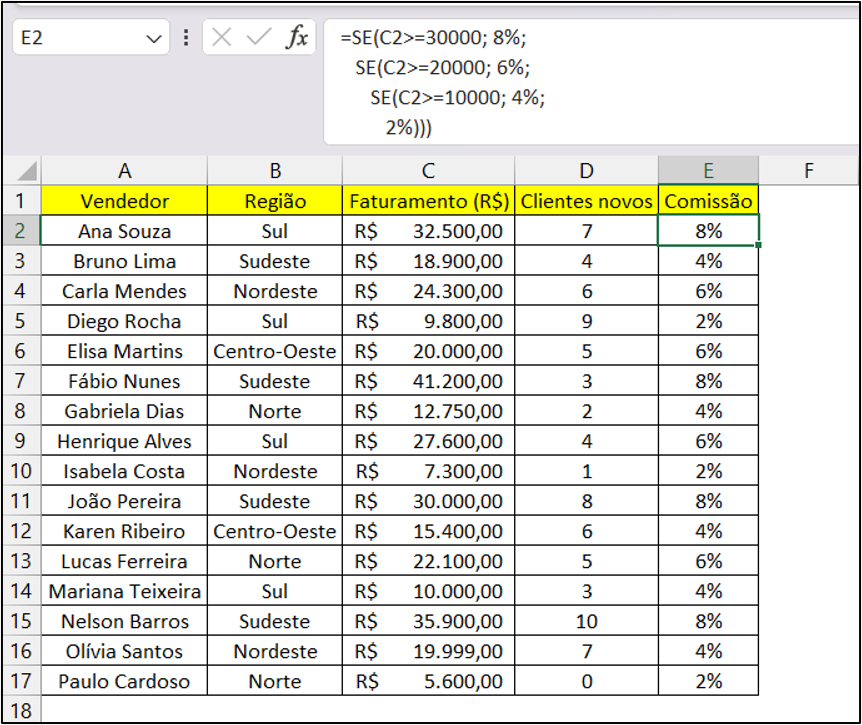Select the cell Mariana Teixeira
Viewport: 862px width, 725px height.
(124, 591)
